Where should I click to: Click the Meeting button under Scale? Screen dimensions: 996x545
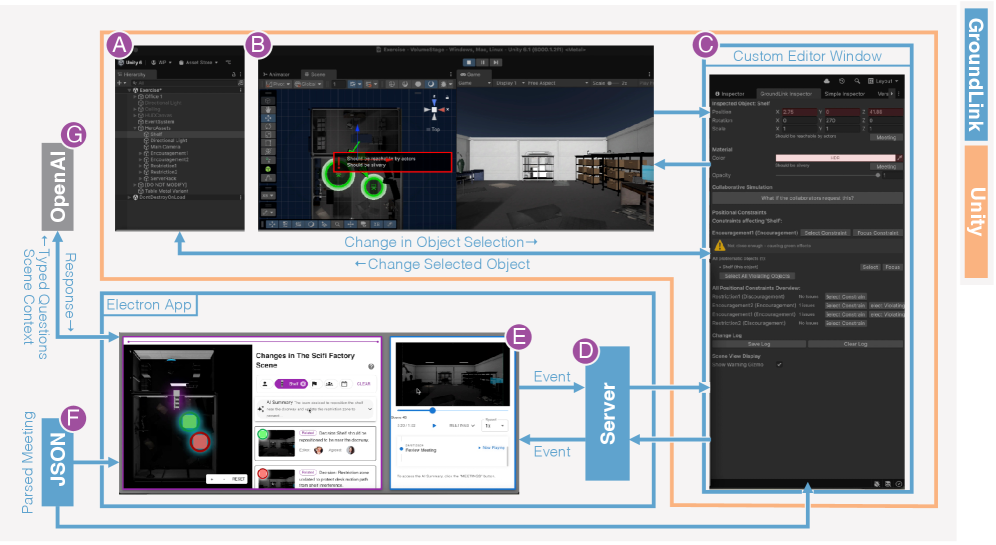(886, 137)
